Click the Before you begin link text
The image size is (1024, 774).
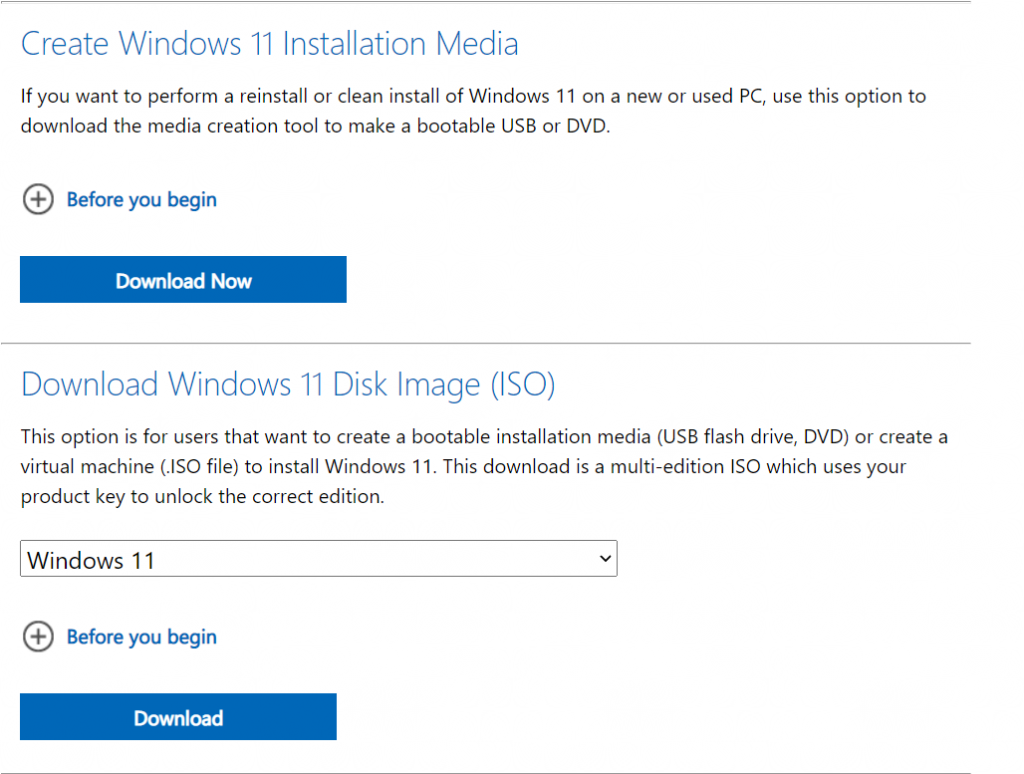click(x=141, y=199)
